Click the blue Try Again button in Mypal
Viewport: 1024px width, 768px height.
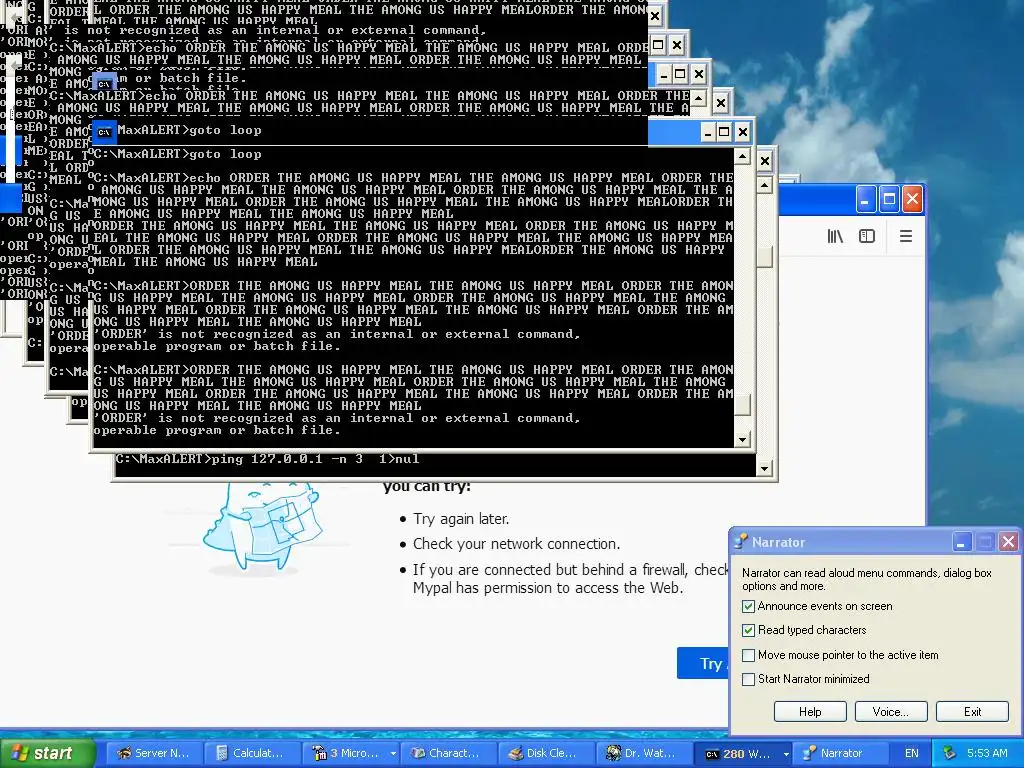point(703,664)
